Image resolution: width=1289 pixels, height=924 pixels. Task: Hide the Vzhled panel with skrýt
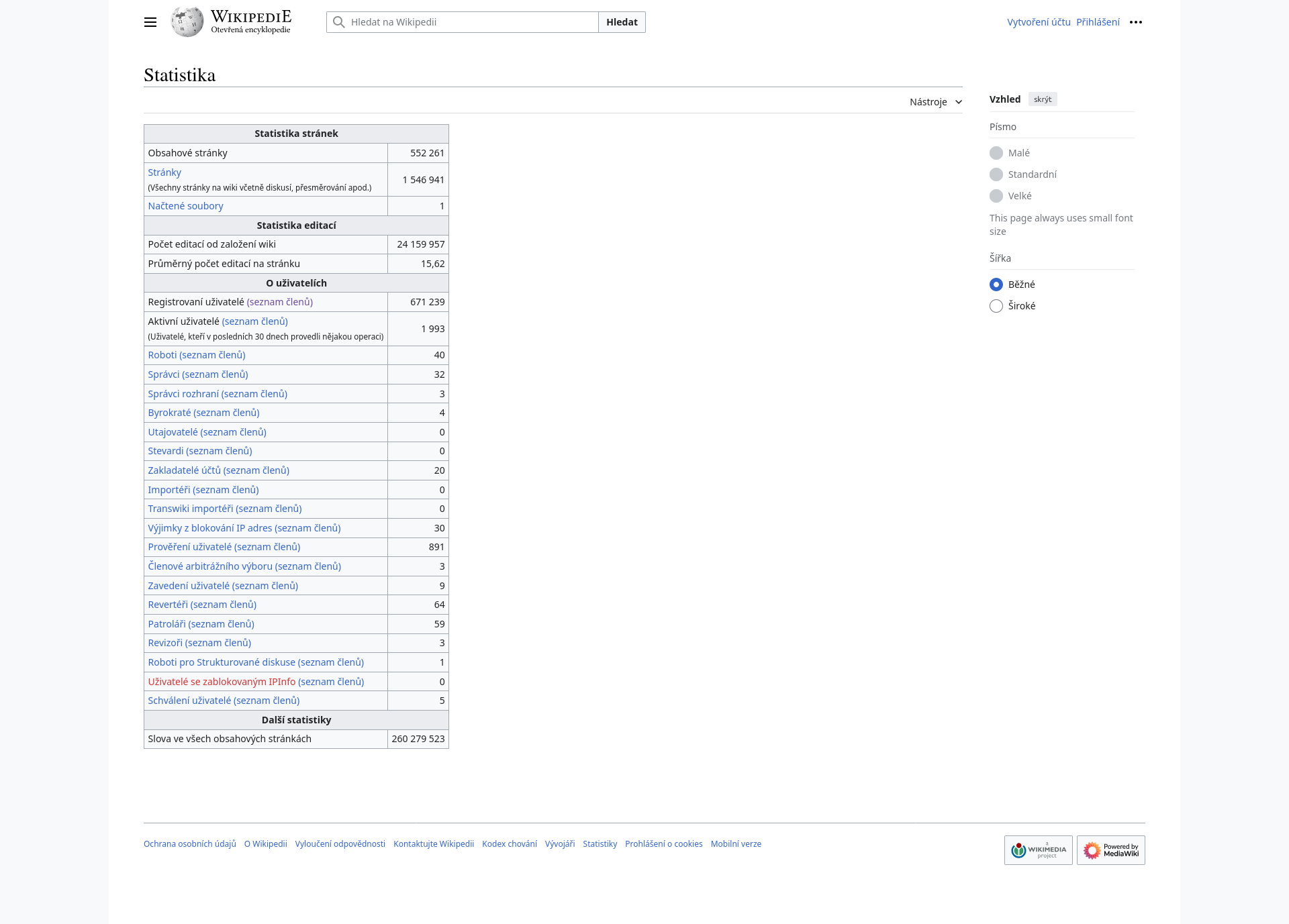pos(1043,99)
